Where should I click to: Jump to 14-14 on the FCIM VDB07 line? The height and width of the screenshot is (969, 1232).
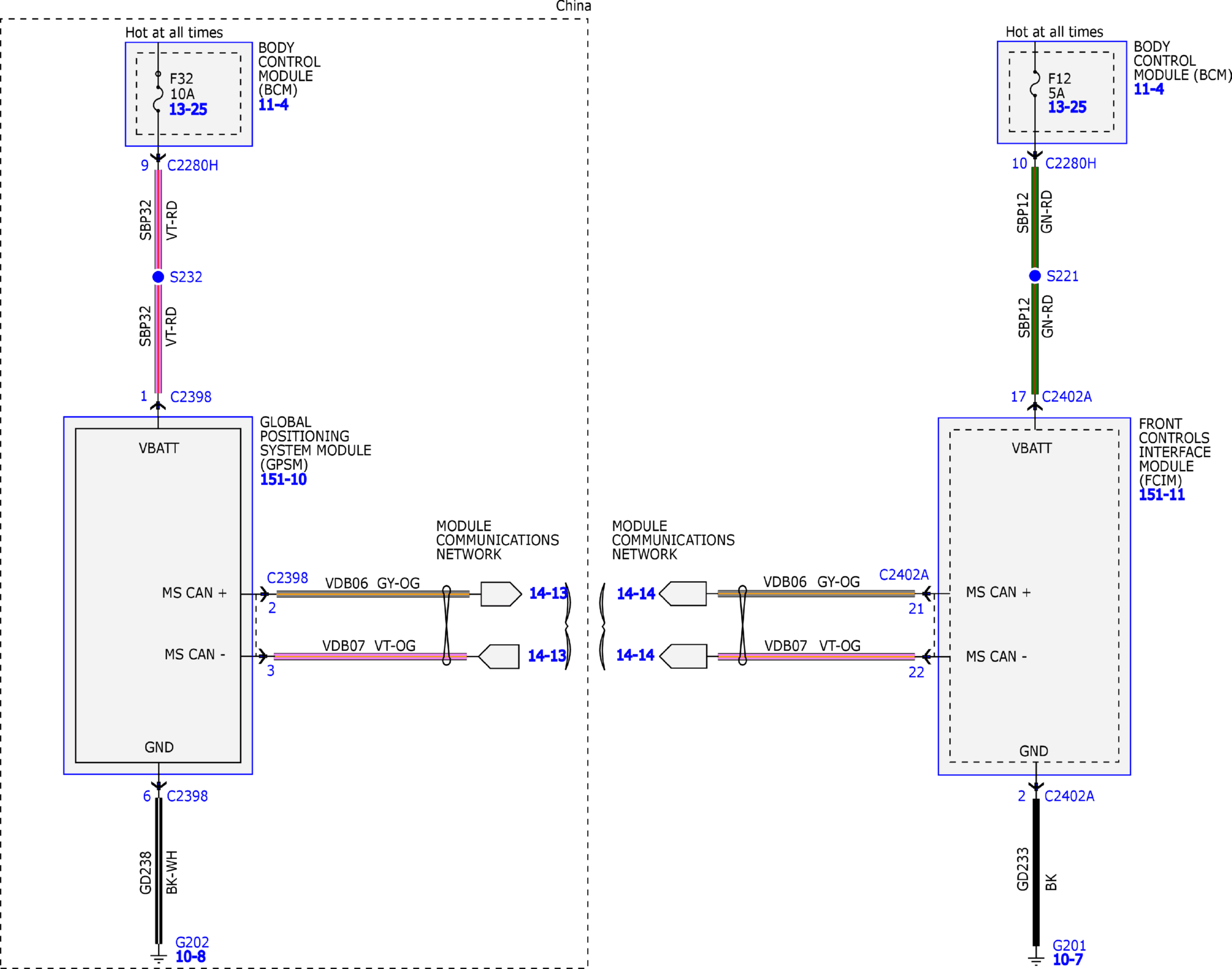[x=635, y=655]
